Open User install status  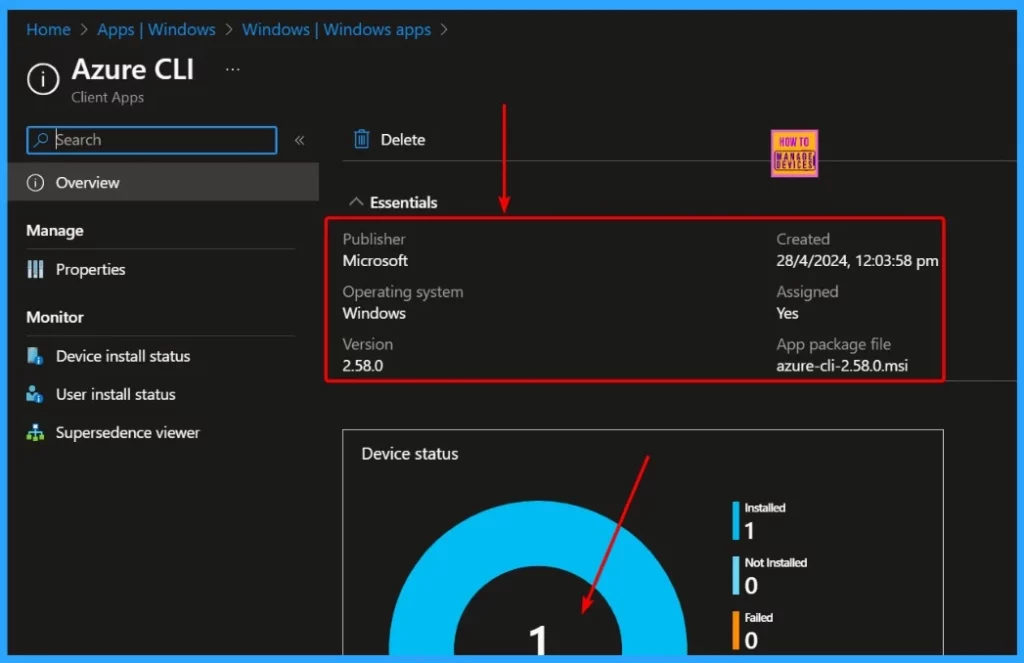click(x=116, y=395)
